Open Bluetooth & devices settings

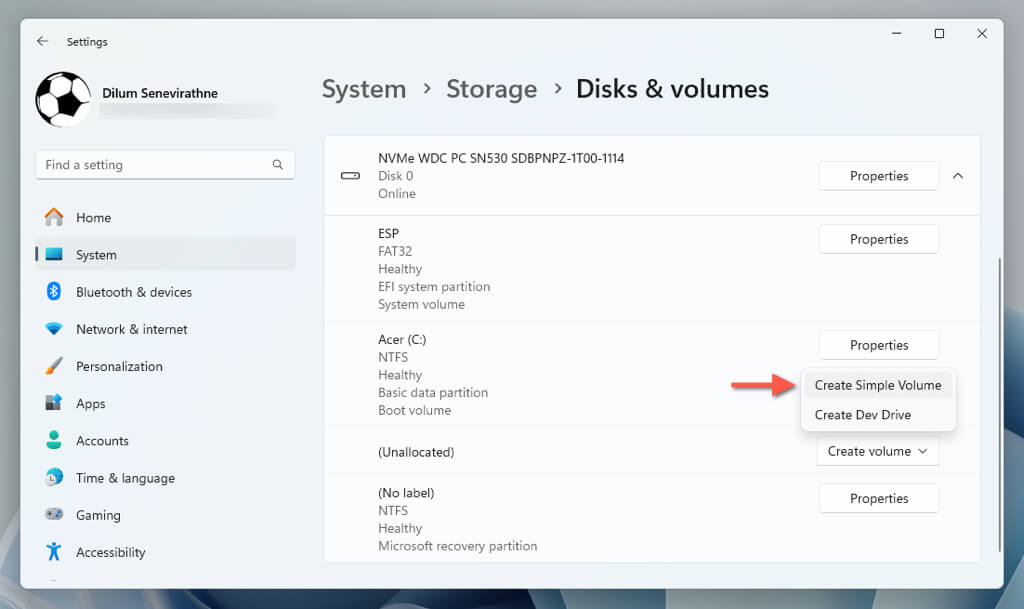[x=133, y=292]
